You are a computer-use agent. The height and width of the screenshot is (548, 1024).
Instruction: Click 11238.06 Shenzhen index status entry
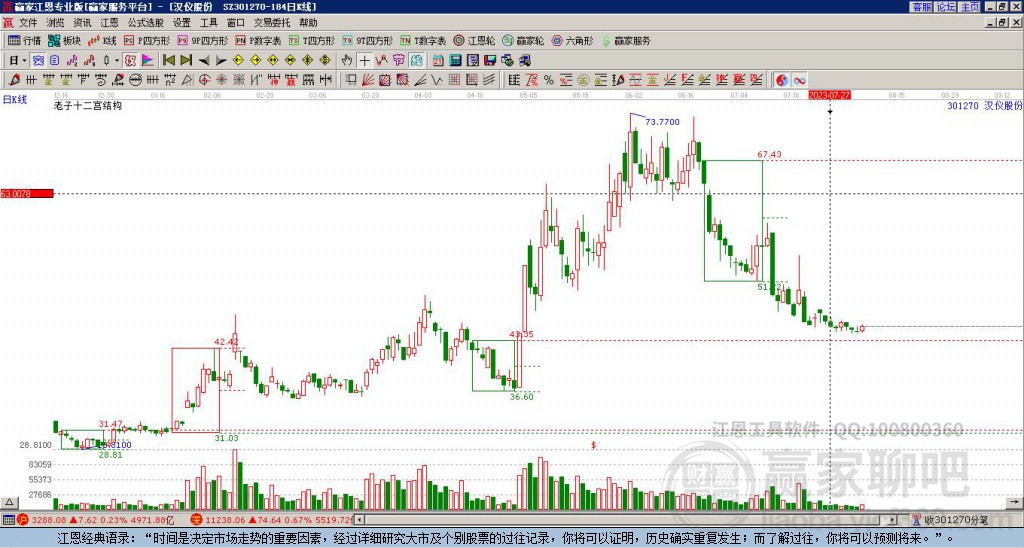click(272, 520)
